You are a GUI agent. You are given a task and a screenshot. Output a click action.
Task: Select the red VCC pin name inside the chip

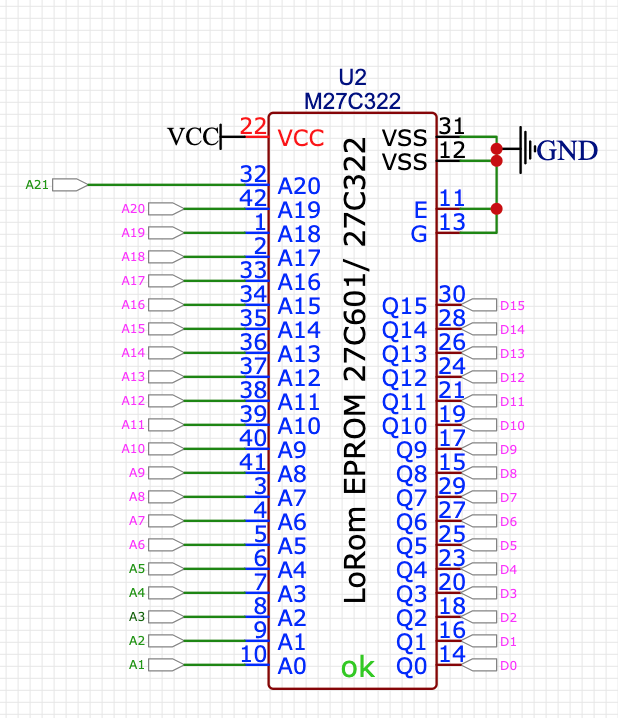(x=301, y=138)
